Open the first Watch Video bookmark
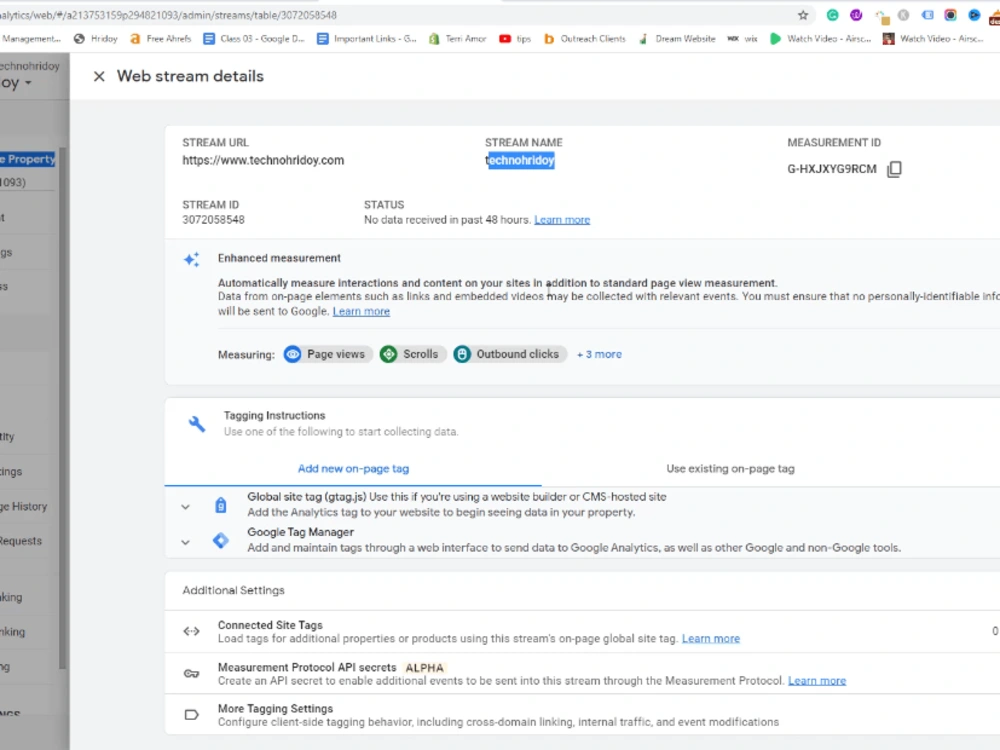 click(820, 39)
